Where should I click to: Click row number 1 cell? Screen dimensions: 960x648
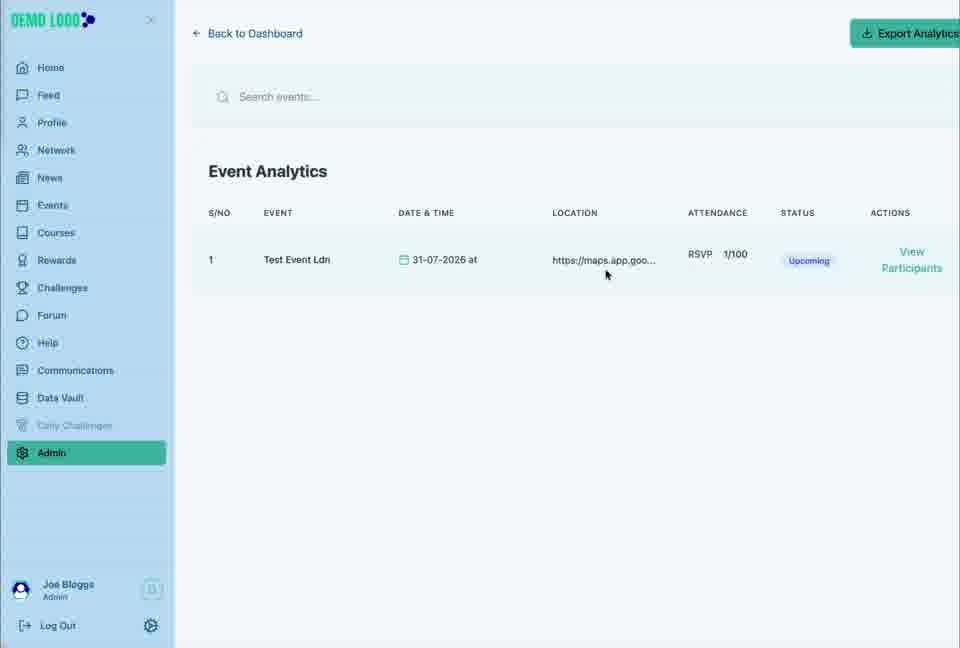click(x=211, y=260)
